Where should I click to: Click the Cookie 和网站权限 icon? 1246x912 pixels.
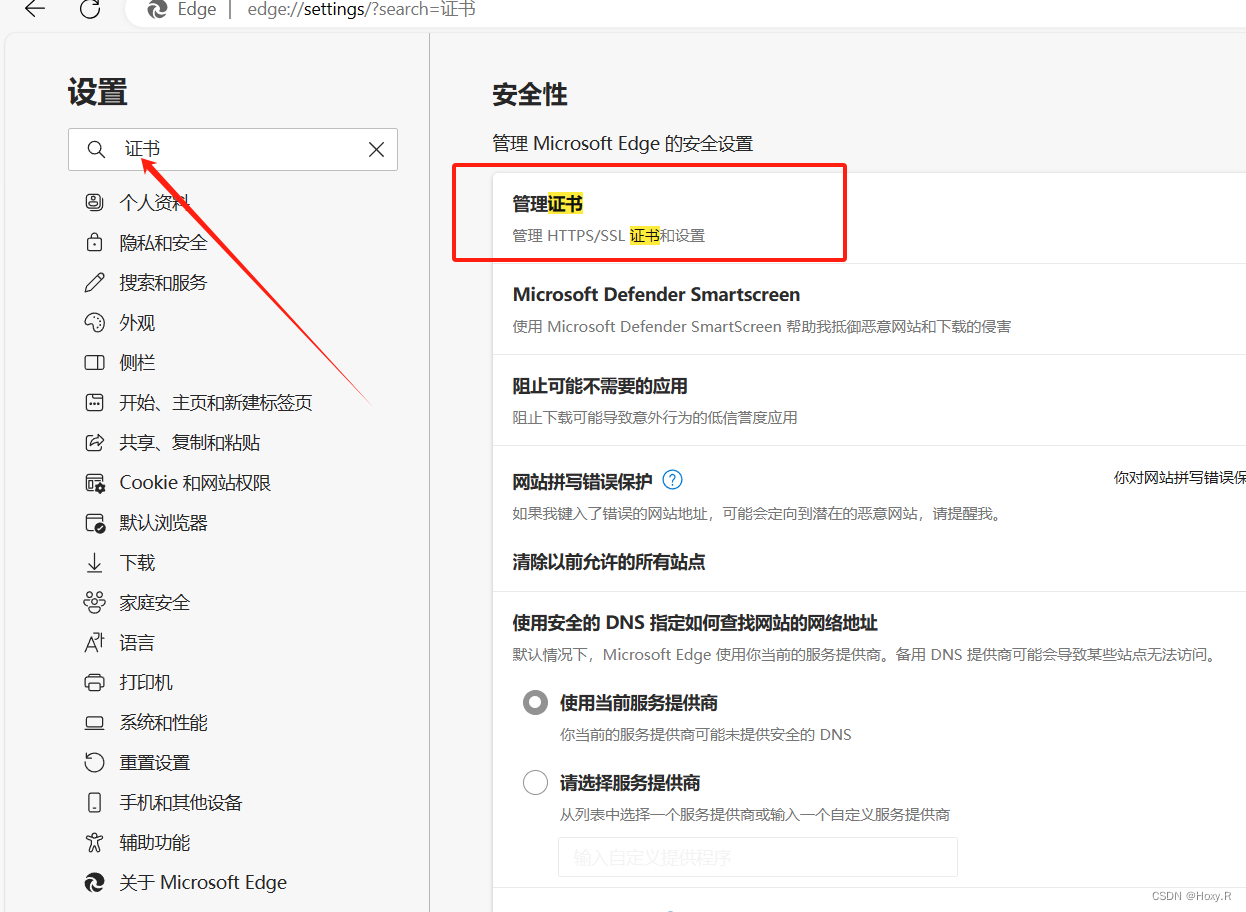click(x=95, y=482)
